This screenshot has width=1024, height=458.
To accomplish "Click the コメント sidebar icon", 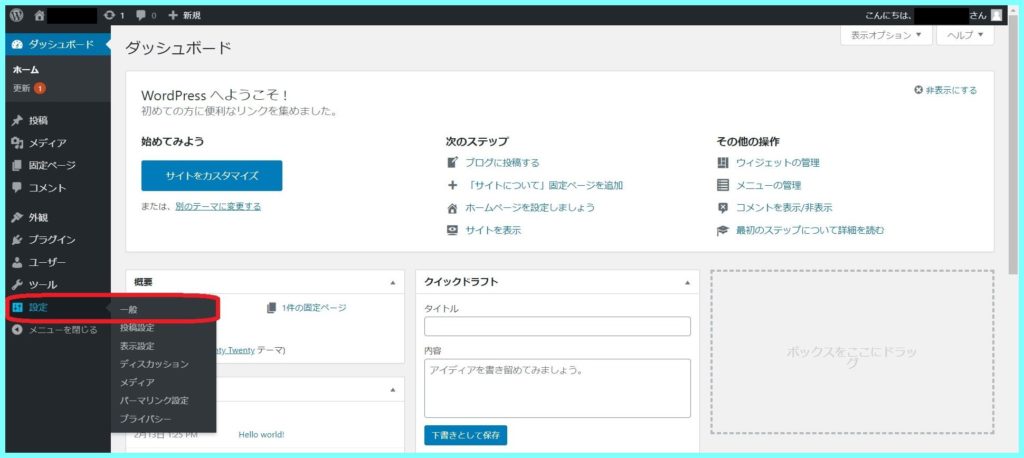I will [x=18, y=188].
